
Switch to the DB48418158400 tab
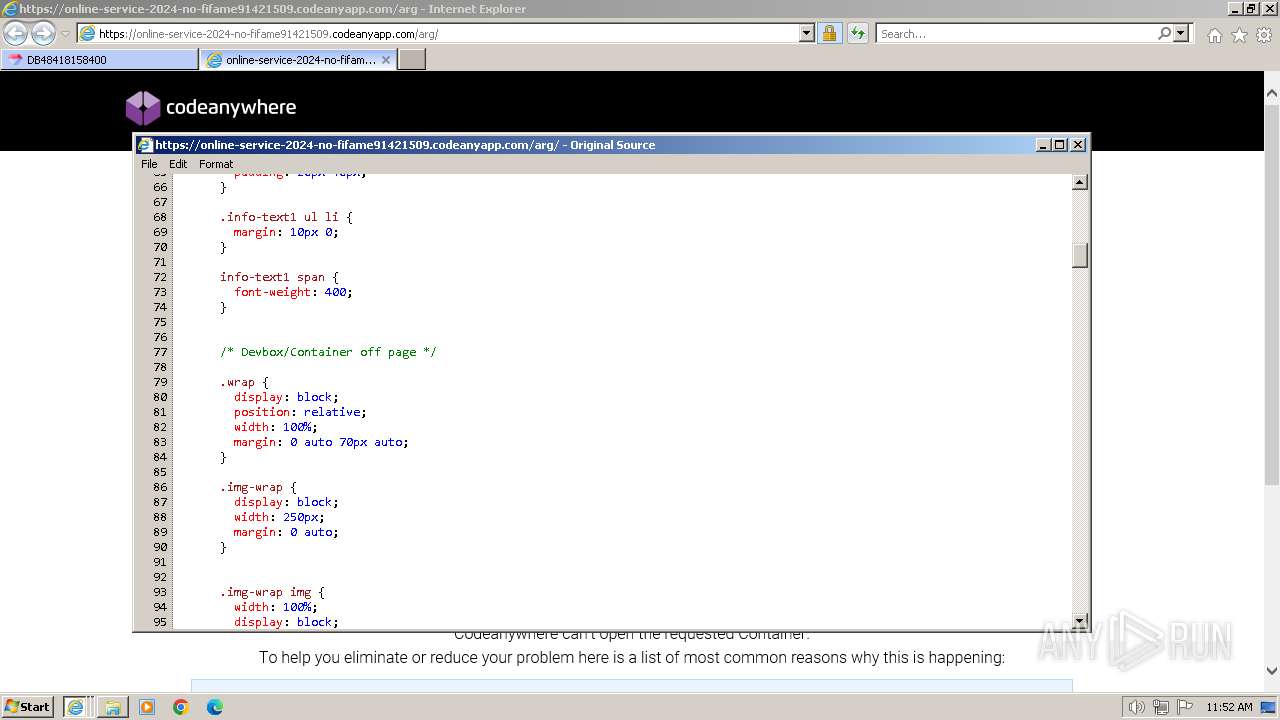(x=100, y=60)
